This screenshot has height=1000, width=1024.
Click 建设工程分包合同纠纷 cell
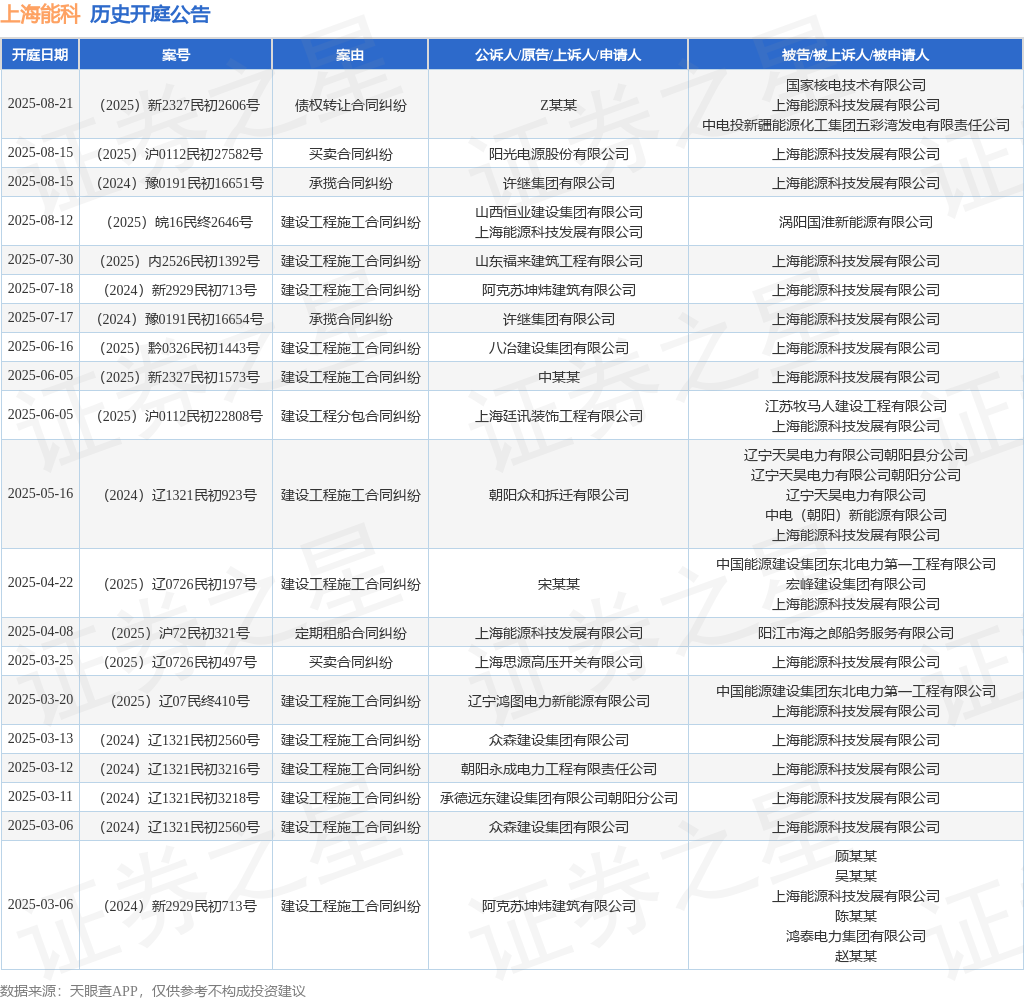tap(350, 416)
